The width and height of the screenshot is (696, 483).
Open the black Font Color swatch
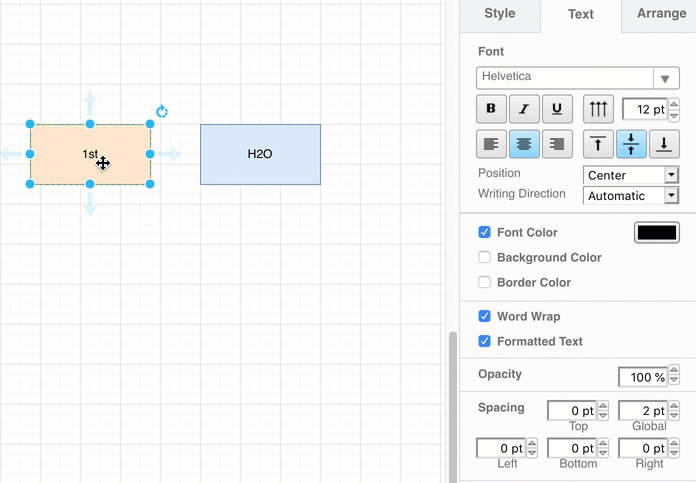[657, 232]
